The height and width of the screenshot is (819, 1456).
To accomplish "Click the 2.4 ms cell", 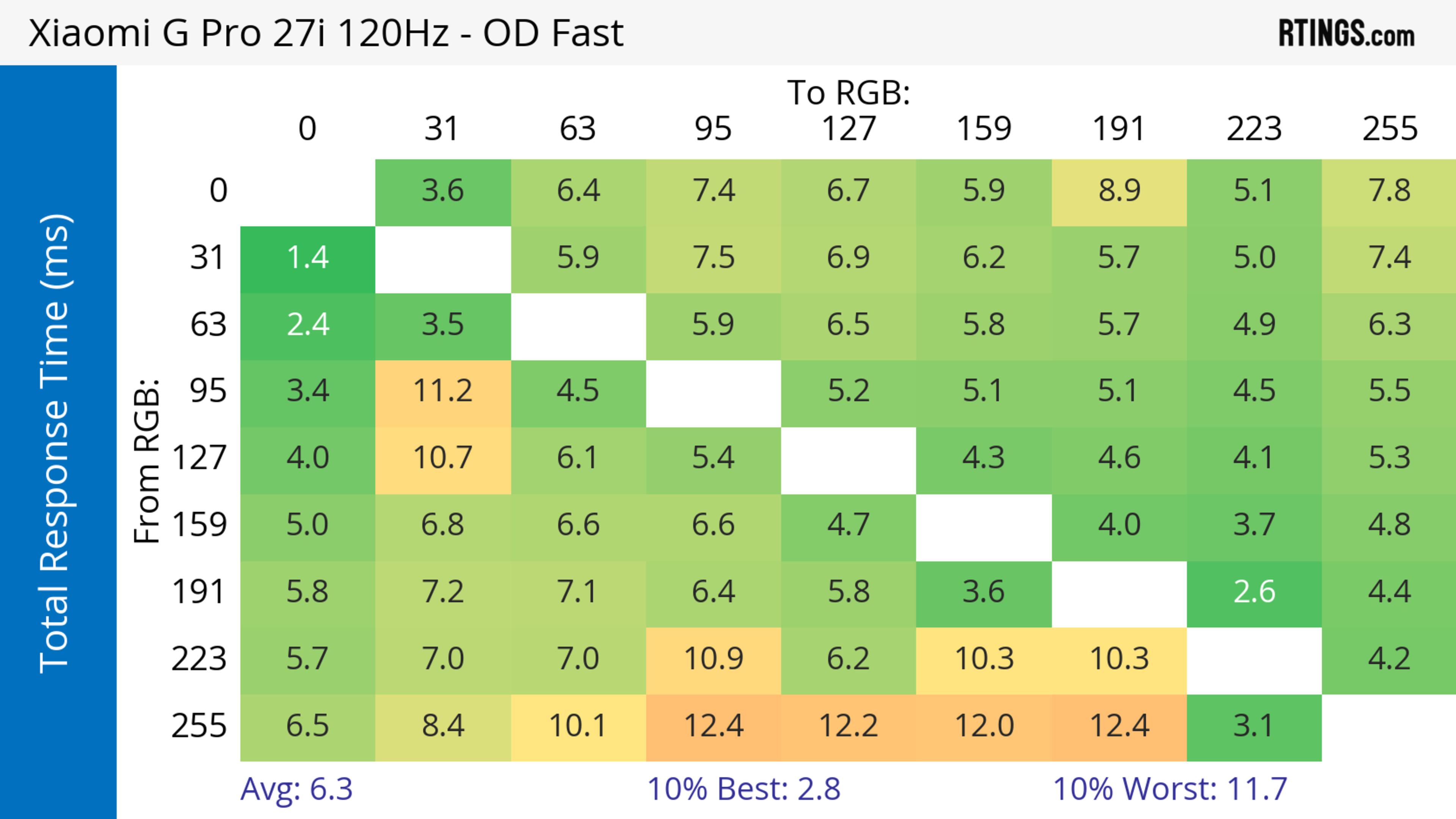I will point(308,324).
